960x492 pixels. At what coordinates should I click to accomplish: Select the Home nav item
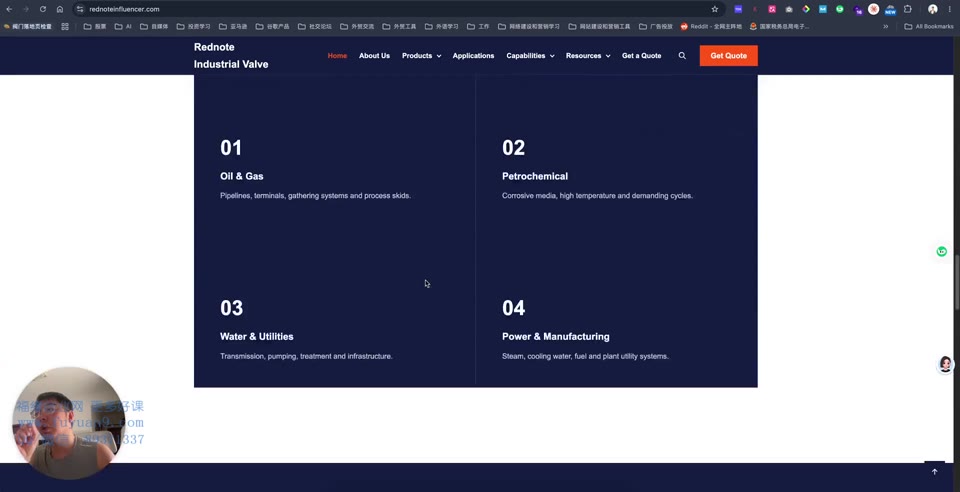coord(337,56)
